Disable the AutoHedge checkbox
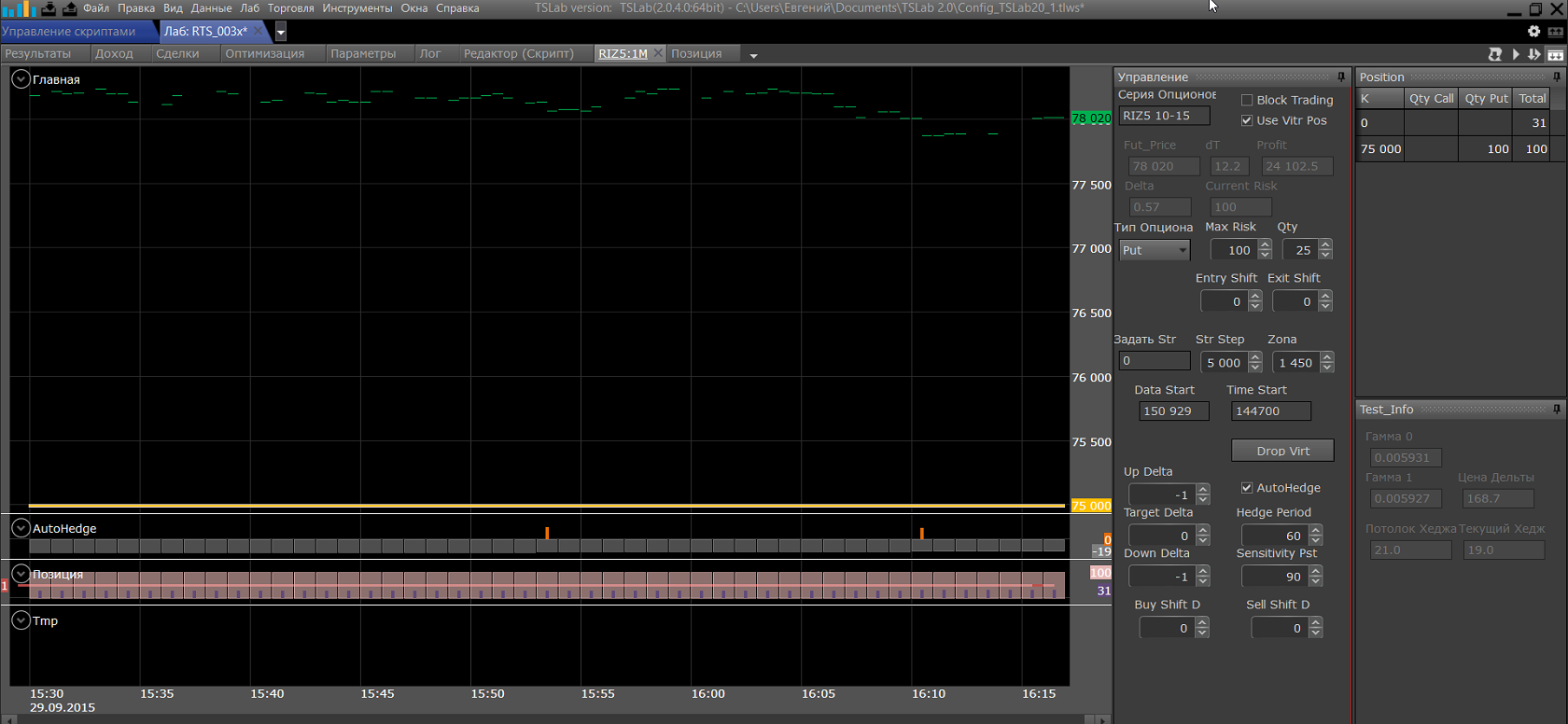The image size is (1568, 724). 1247,488
